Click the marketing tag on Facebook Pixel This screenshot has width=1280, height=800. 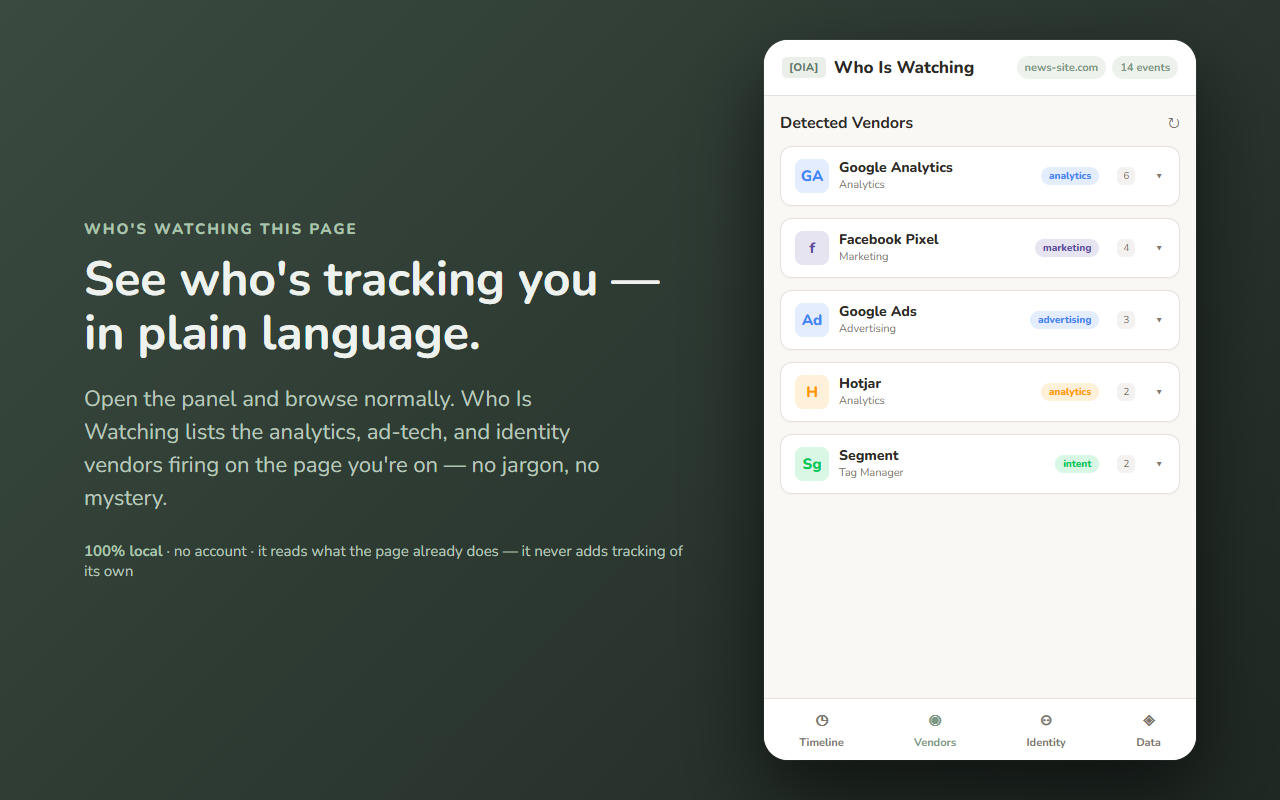coord(1067,248)
